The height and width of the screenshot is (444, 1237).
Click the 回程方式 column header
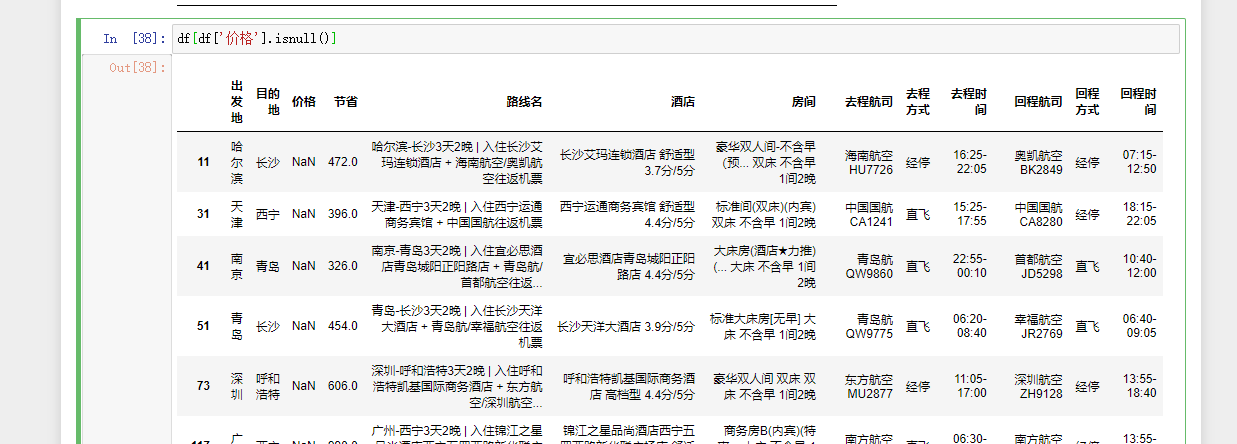tap(1087, 102)
